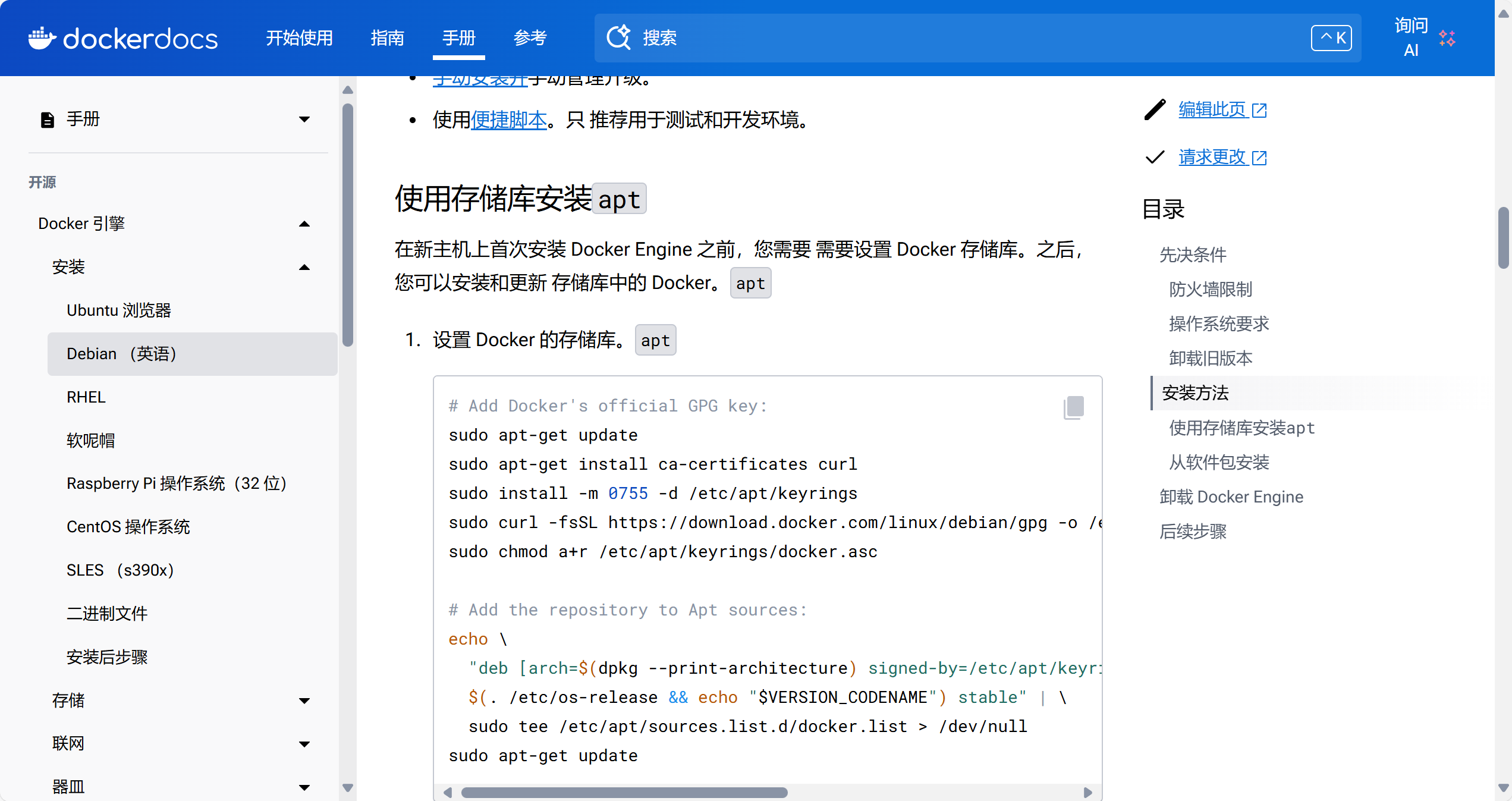Click the Docker whale logo icon
The height and width of the screenshot is (801, 1512).
tap(42, 39)
